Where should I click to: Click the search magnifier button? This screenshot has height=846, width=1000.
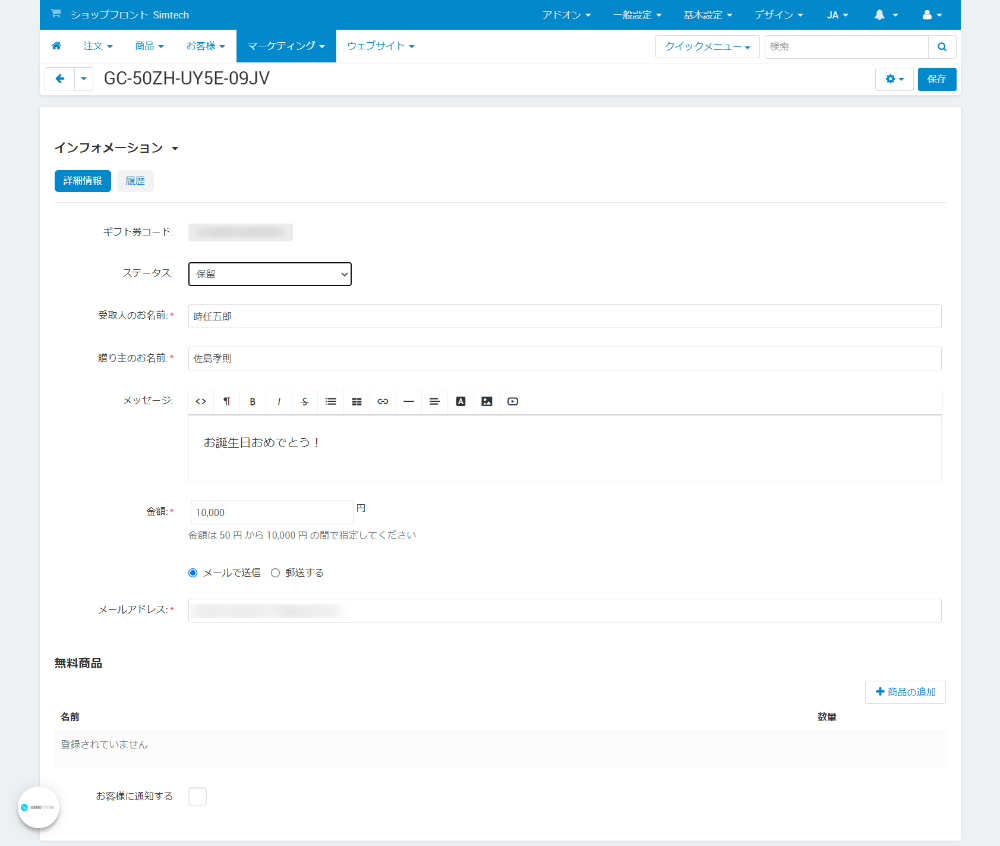941,47
